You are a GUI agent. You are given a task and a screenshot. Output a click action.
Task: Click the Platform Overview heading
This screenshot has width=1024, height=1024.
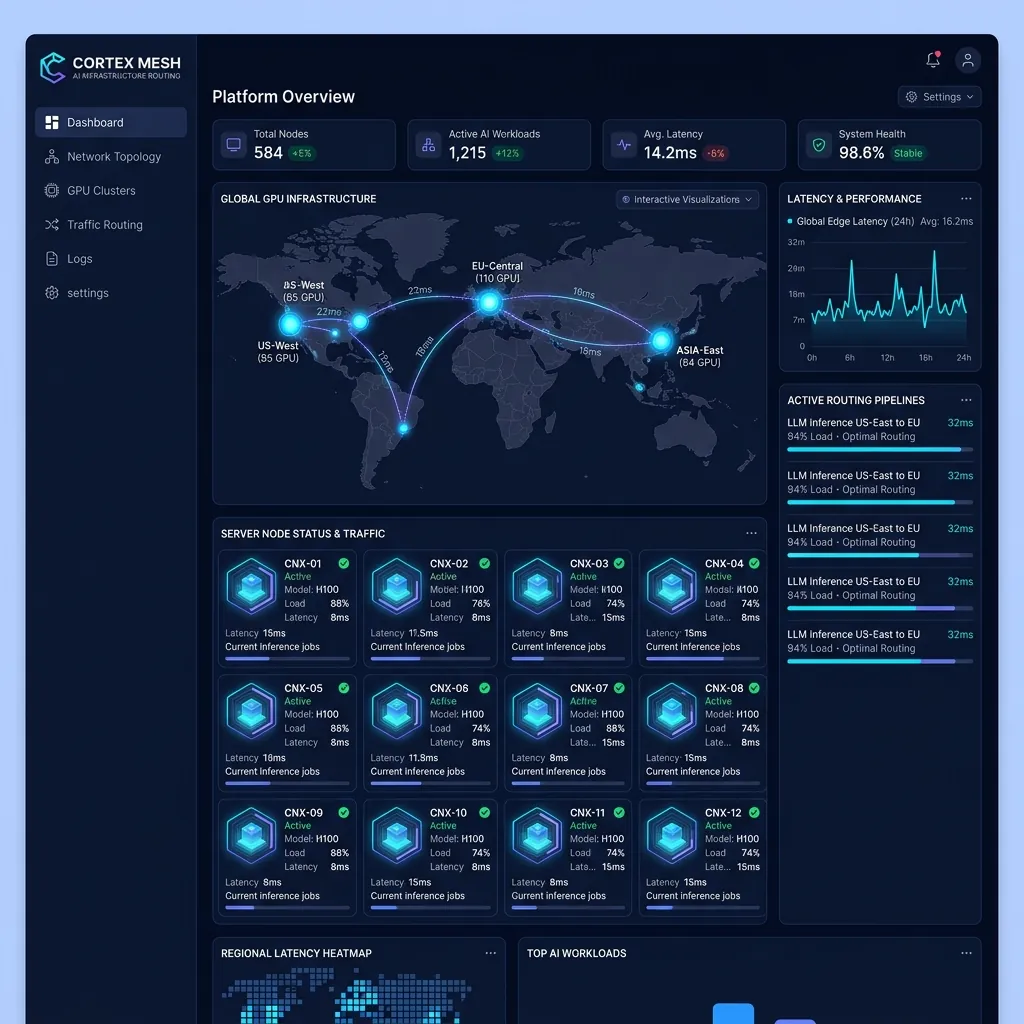[283, 97]
